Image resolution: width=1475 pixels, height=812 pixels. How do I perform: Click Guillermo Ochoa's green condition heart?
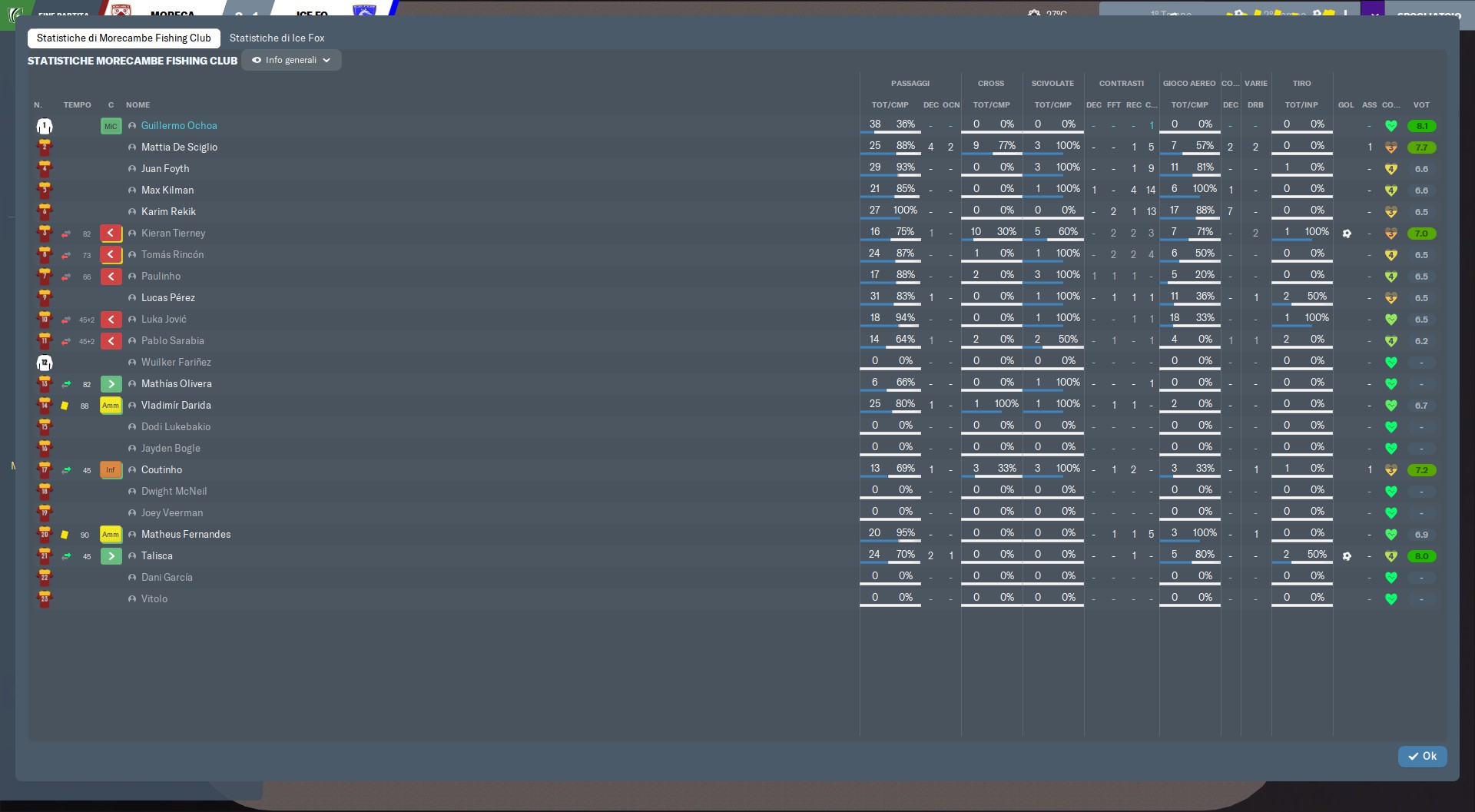click(x=1390, y=126)
